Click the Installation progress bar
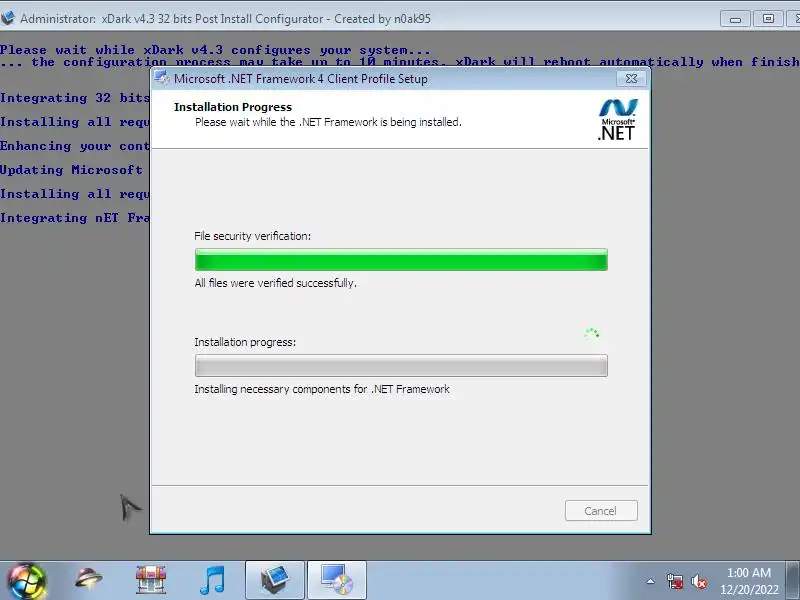This screenshot has width=800, height=600. 401,366
